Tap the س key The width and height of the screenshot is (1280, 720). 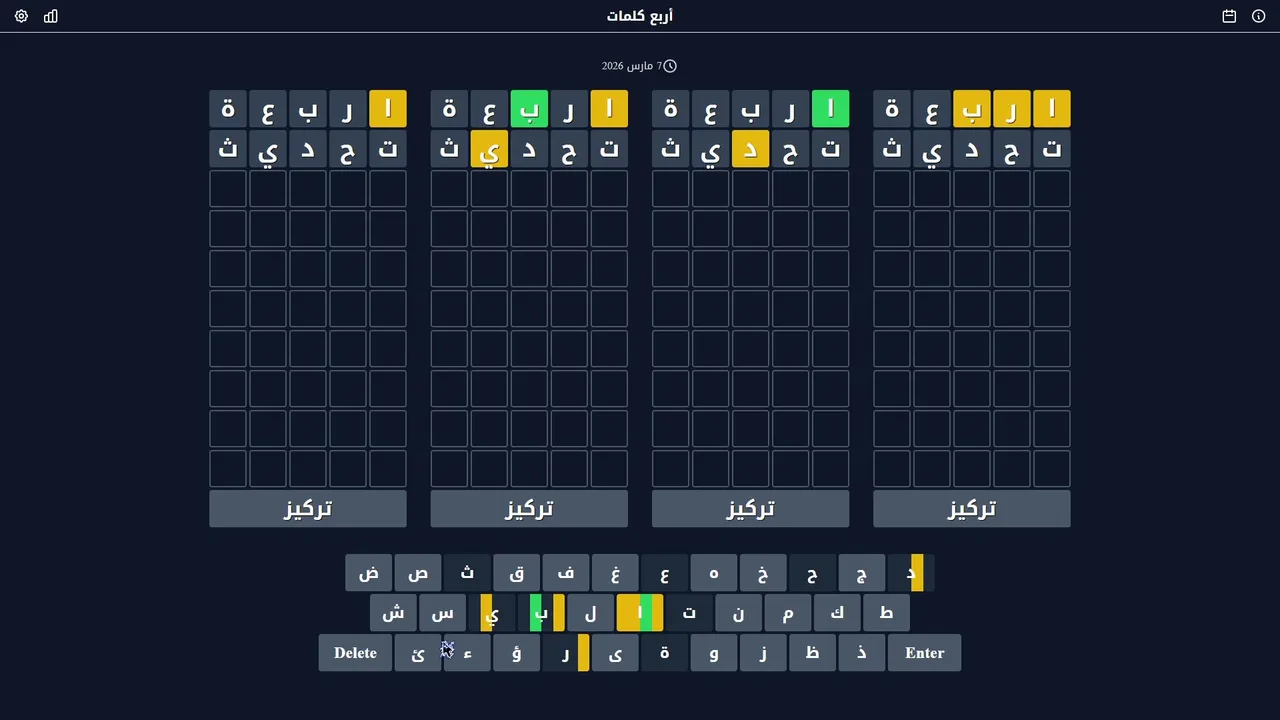tap(442, 613)
